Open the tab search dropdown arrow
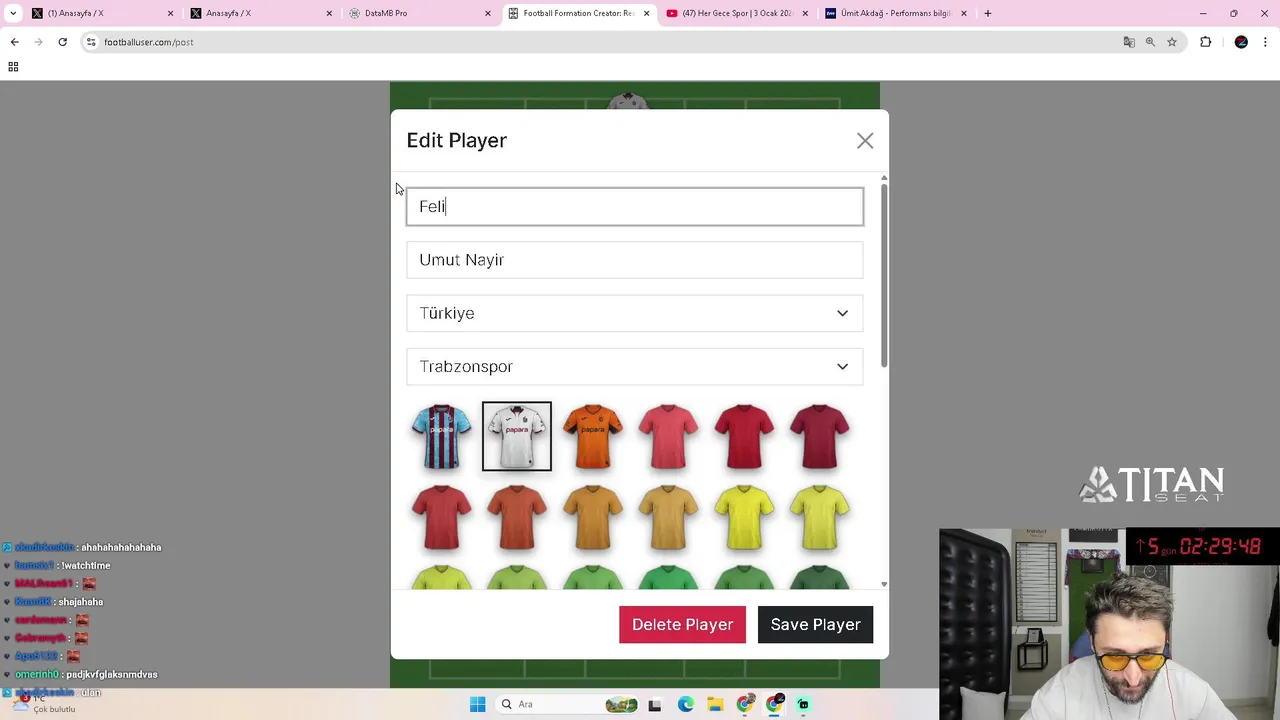This screenshot has height=720, width=1280. tap(13, 13)
